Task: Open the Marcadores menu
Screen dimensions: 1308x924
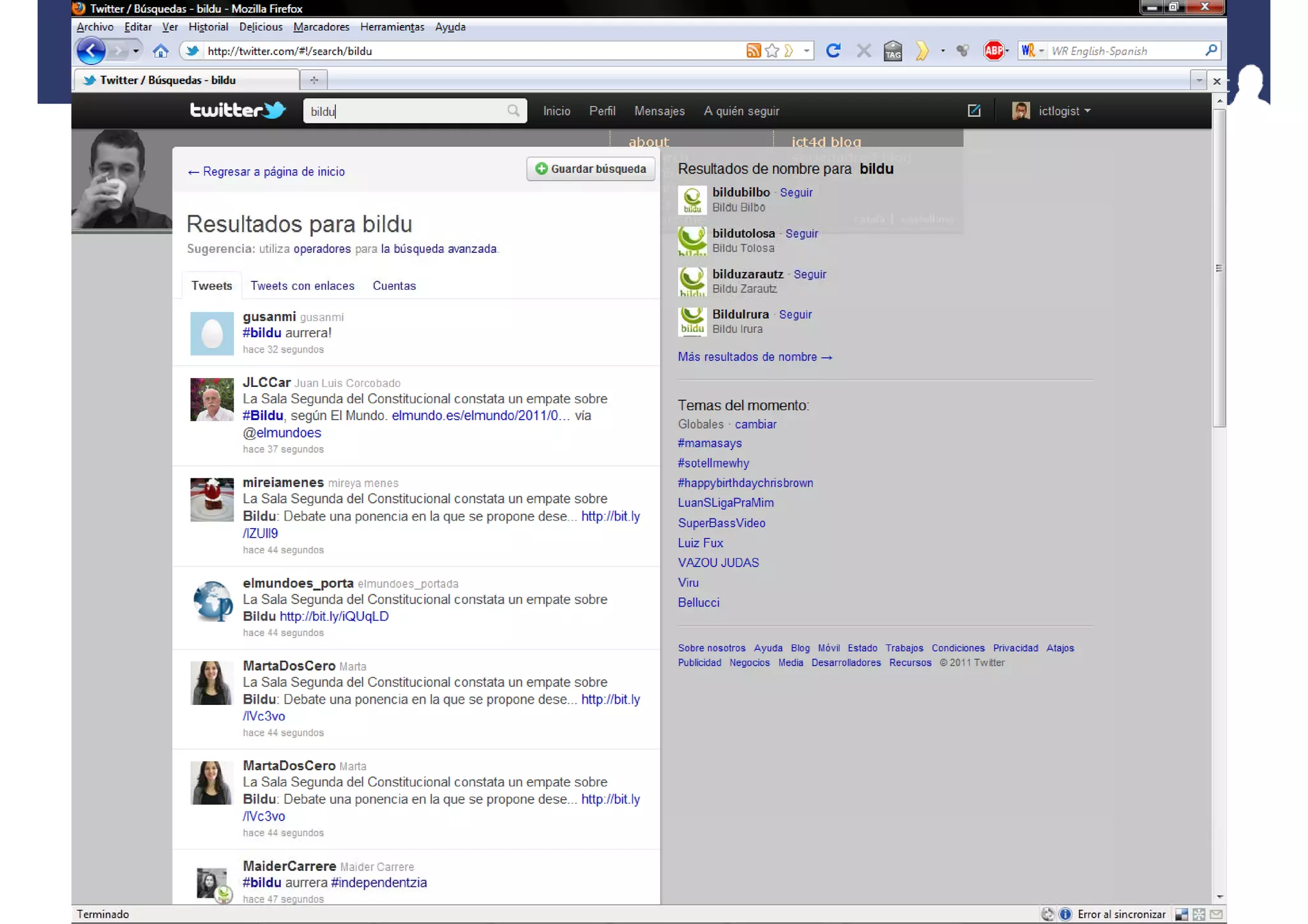Action: (321, 27)
